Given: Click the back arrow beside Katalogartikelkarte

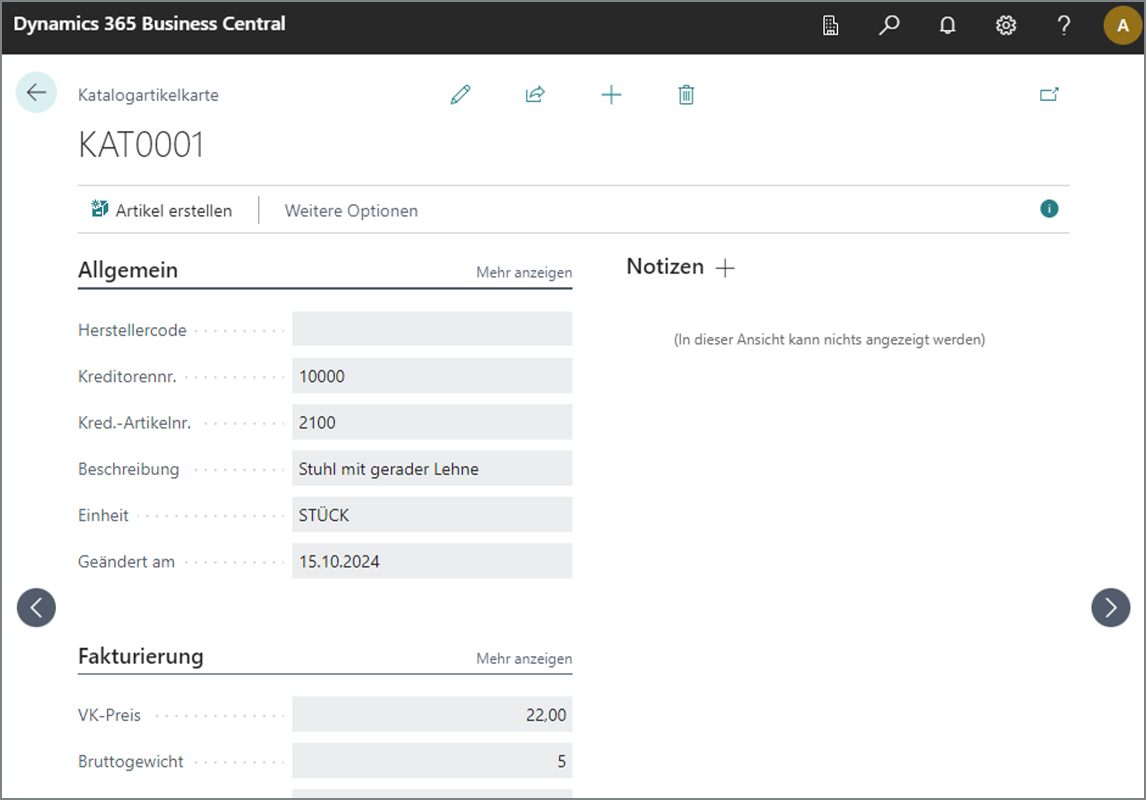Looking at the screenshot, I should click(36, 93).
